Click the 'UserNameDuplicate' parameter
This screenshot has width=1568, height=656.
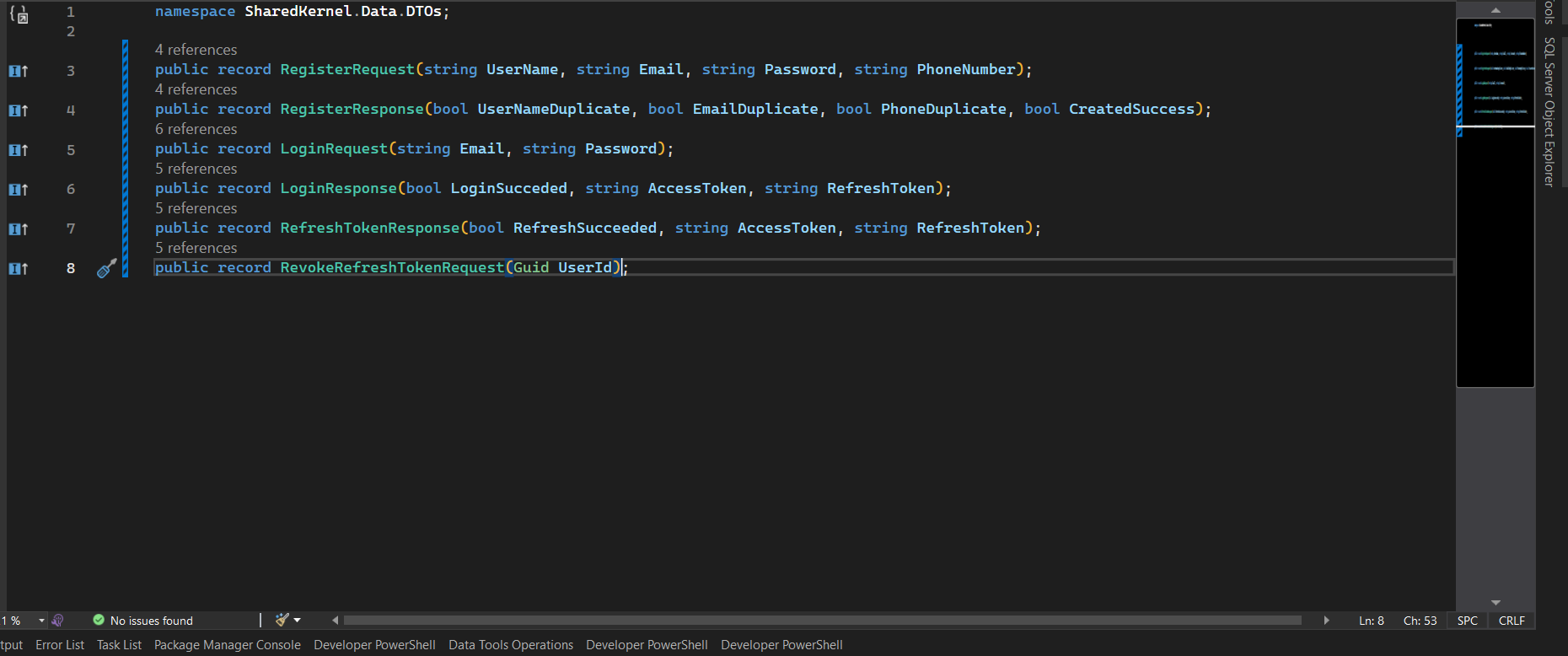pos(554,110)
